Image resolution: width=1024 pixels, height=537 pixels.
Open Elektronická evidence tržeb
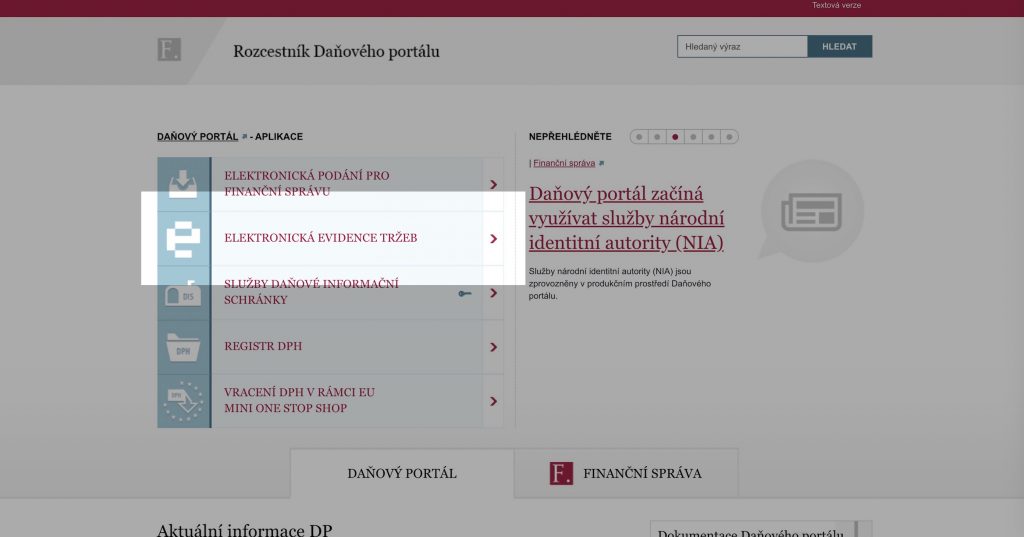coord(330,238)
